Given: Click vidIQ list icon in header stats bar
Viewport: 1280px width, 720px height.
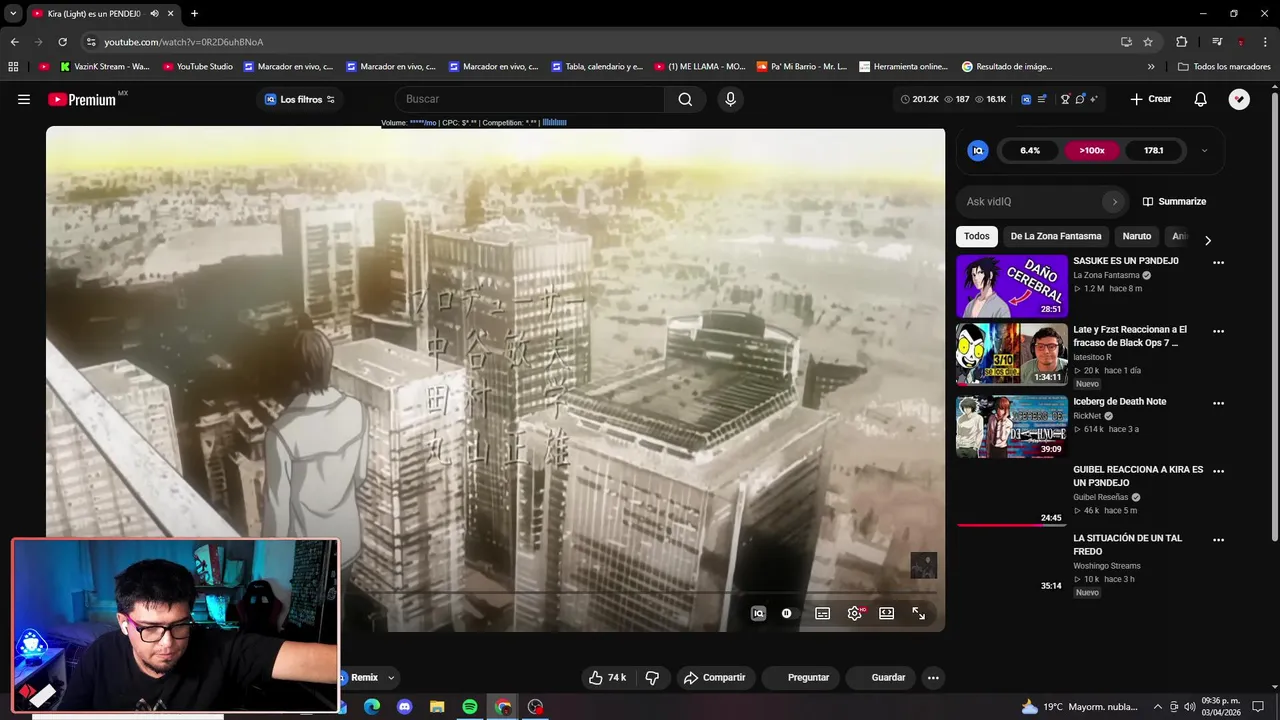Looking at the screenshot, I should [1042, 99].
